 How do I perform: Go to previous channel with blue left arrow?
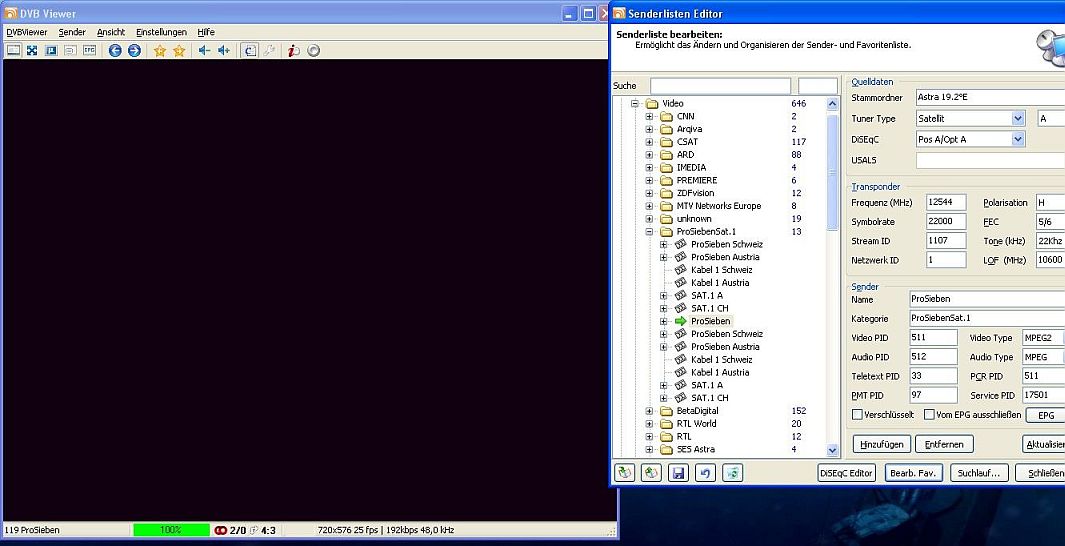pyautogui.click(x=115, y=50)
